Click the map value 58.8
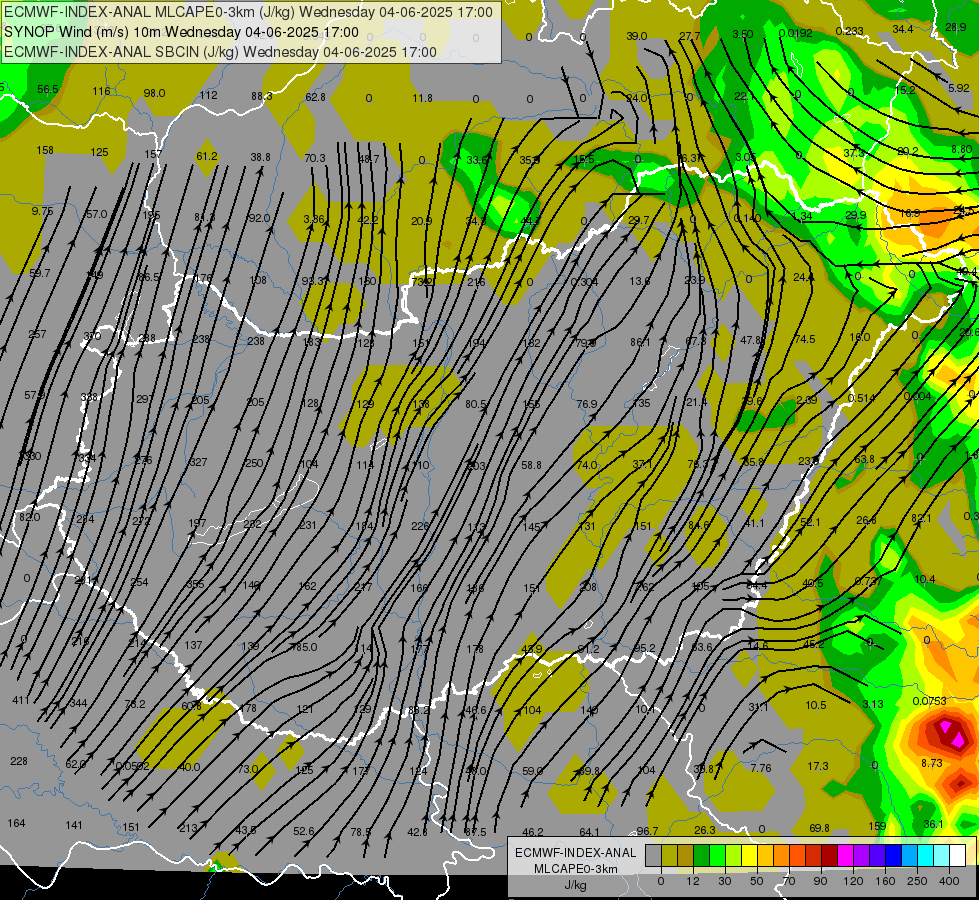The height and width of the screenshot is (900, 979). coord(531,465)
